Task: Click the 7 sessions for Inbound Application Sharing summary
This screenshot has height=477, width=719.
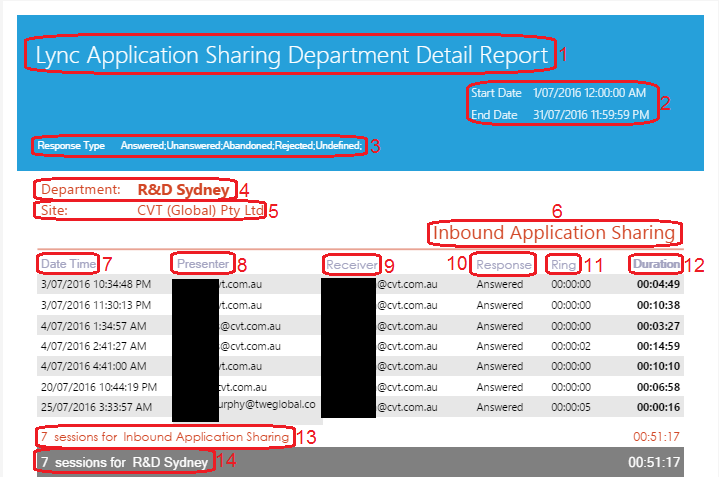Action: [x=165, y=437]
